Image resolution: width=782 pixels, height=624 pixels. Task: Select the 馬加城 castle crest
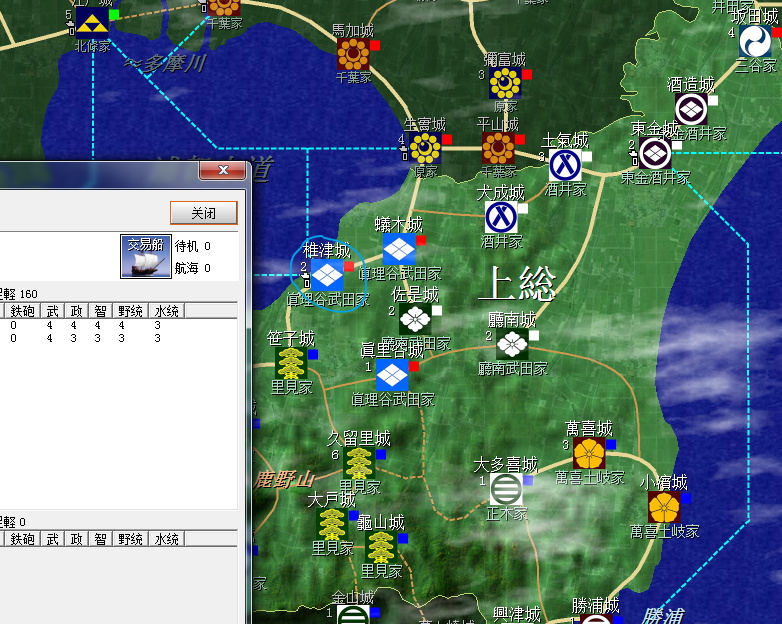[x=353, y=54]
